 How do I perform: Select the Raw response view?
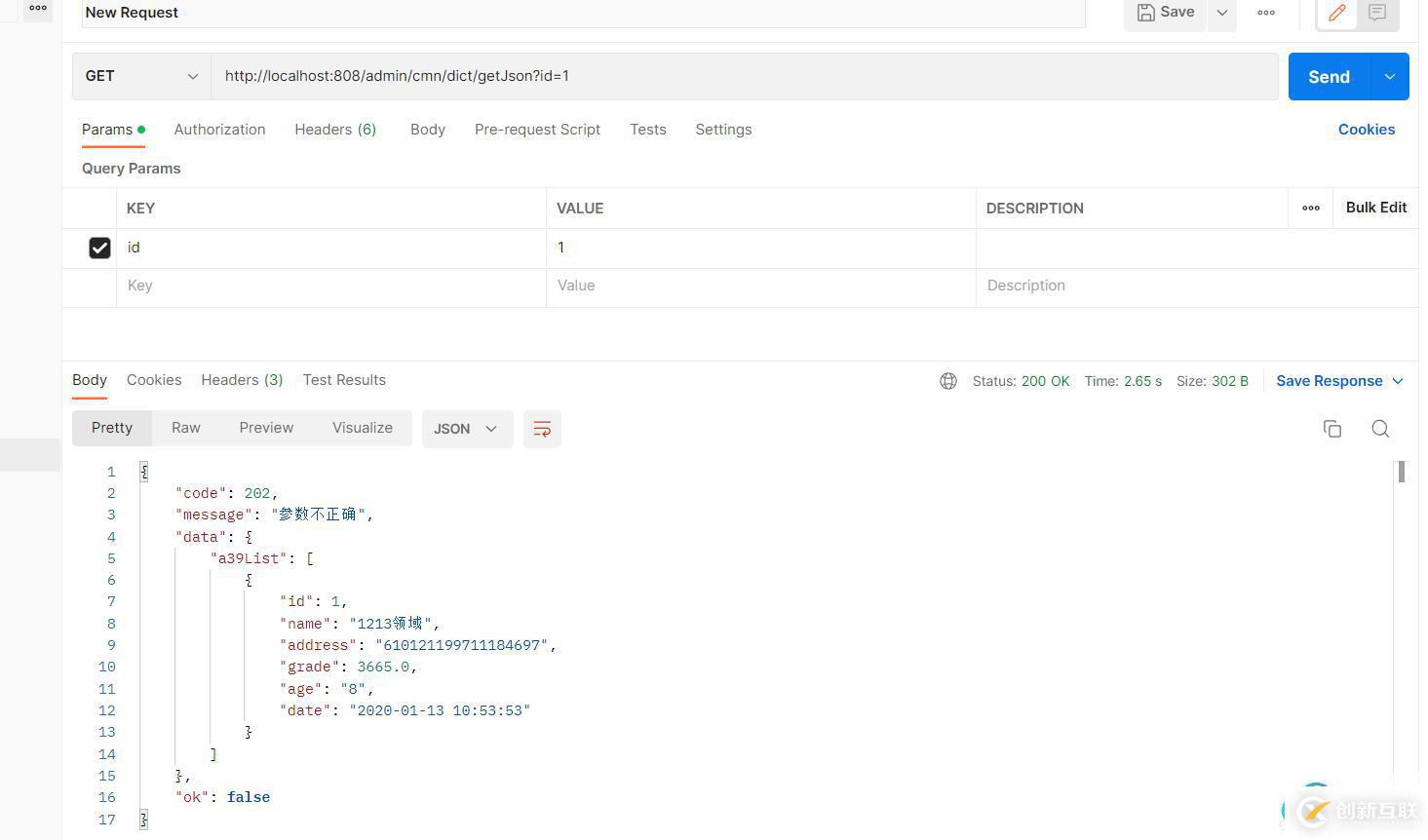[x=185, y=428]
